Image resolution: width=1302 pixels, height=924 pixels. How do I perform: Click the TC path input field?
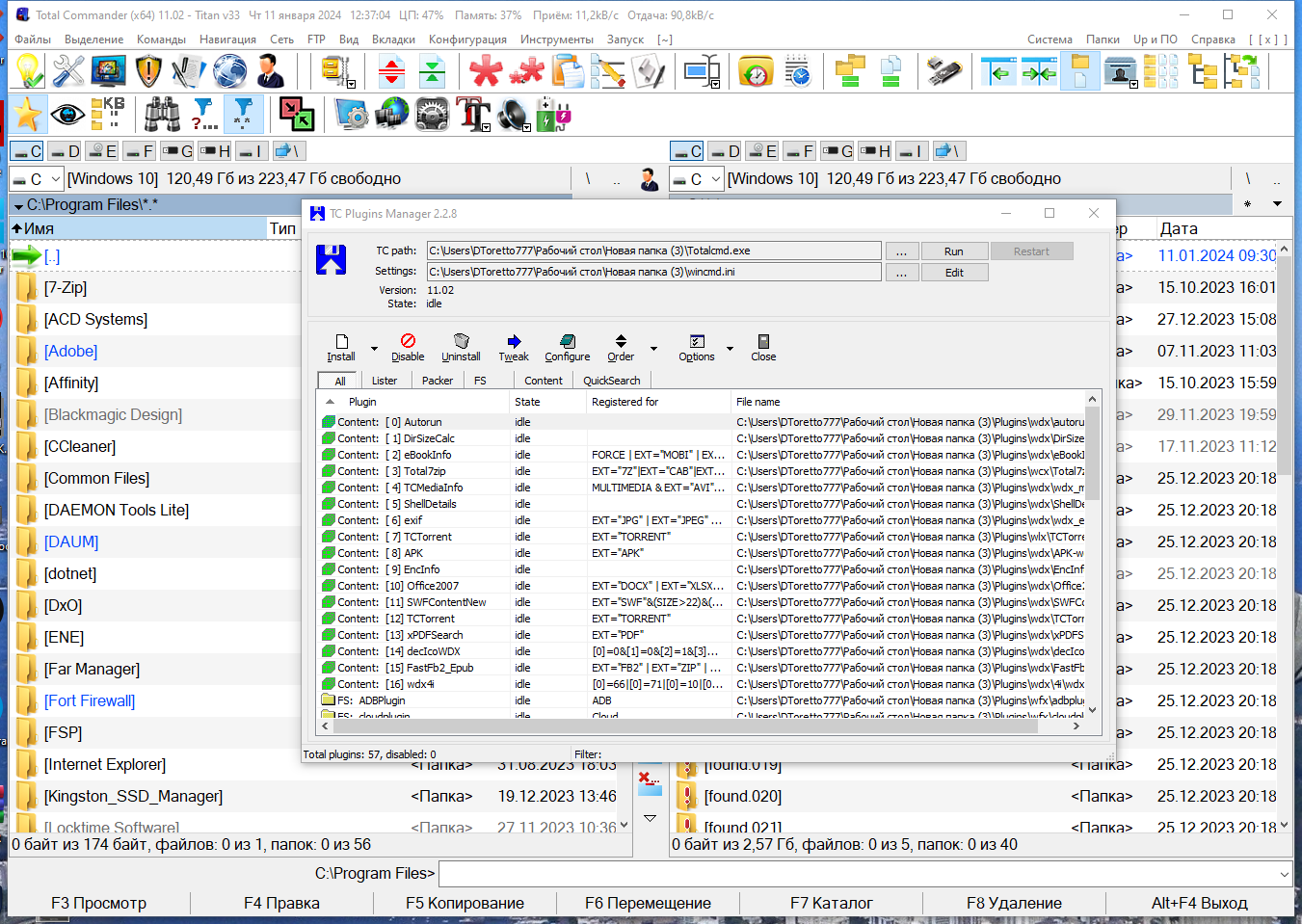(653, 251)
